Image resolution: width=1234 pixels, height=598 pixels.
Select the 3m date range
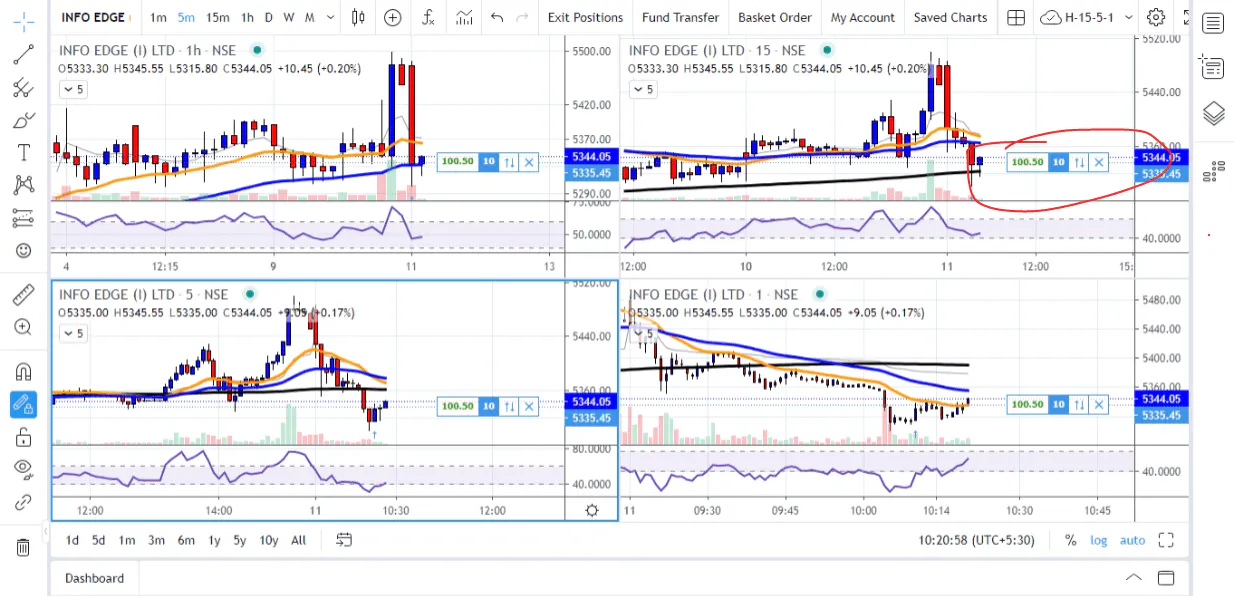[x=156, y=540]
